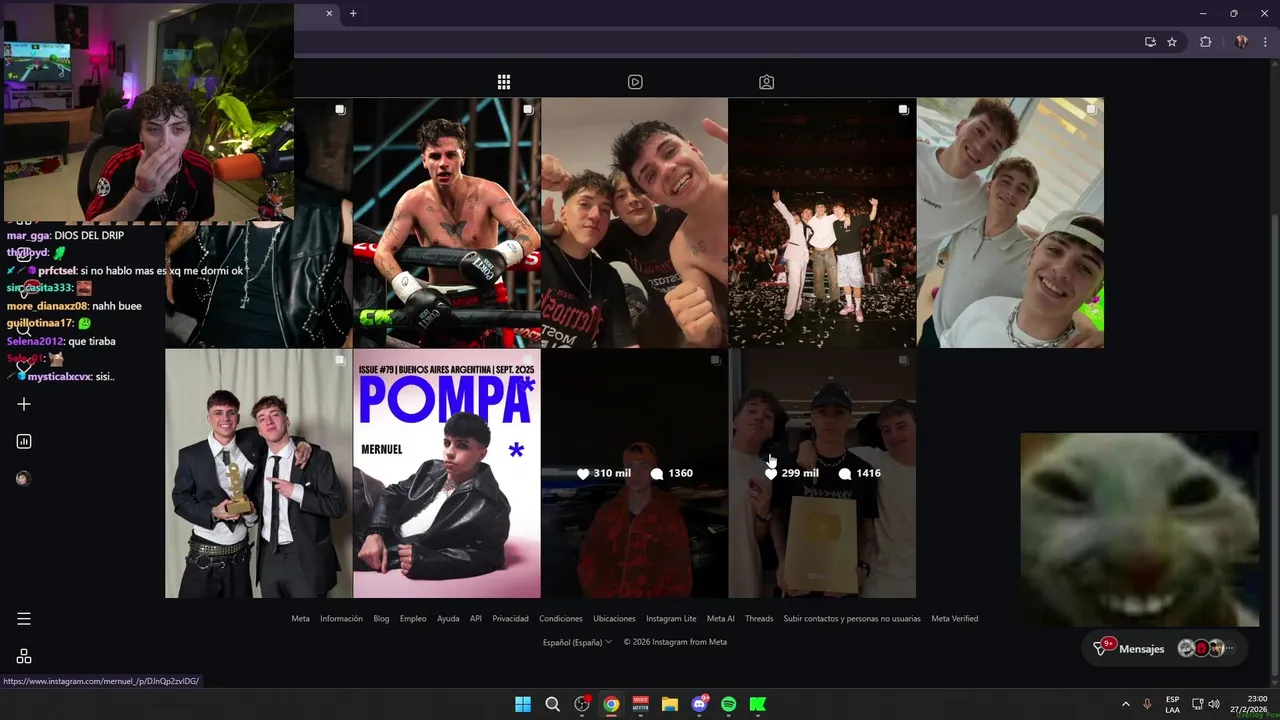Screen dimensions: 1280x720
Task: Open the Voicemeeter taskbar icon
Action: pyautogui.click(x=641, y=704)
